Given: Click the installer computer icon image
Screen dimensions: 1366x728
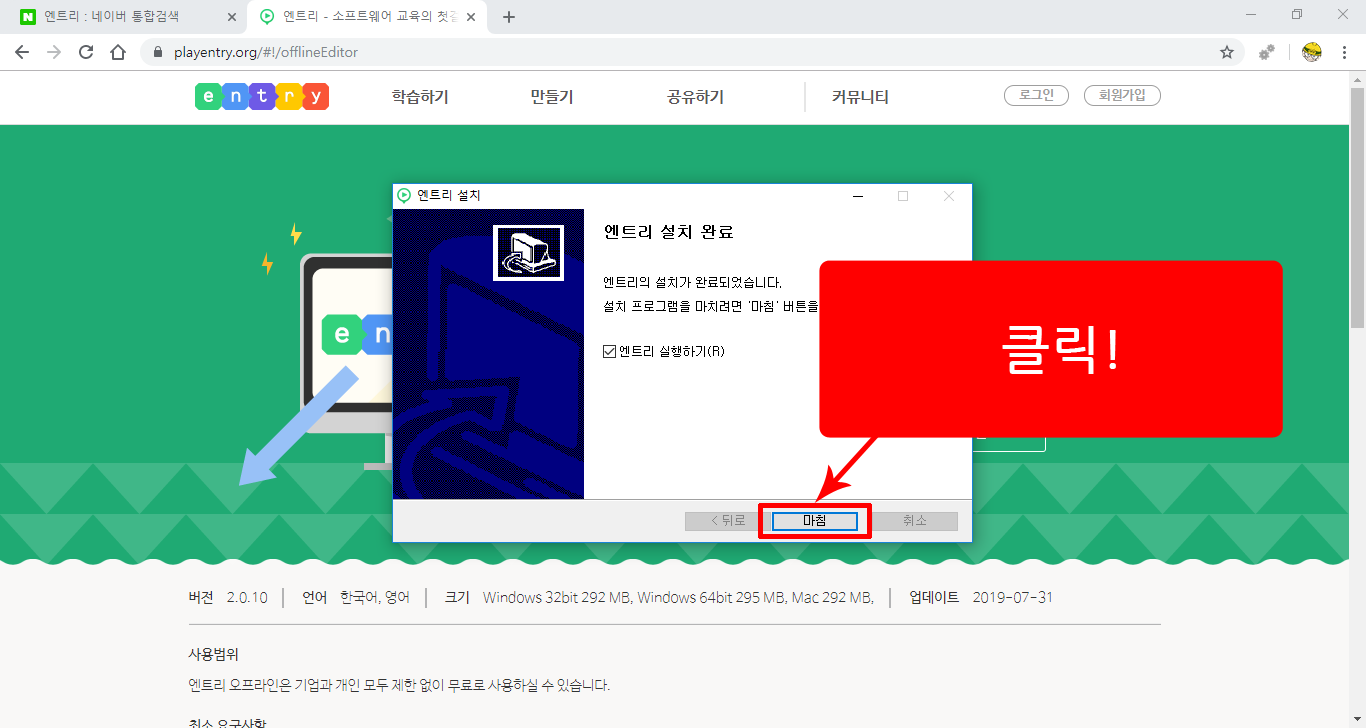Looking at the screenshot, I should click(529, 253).
